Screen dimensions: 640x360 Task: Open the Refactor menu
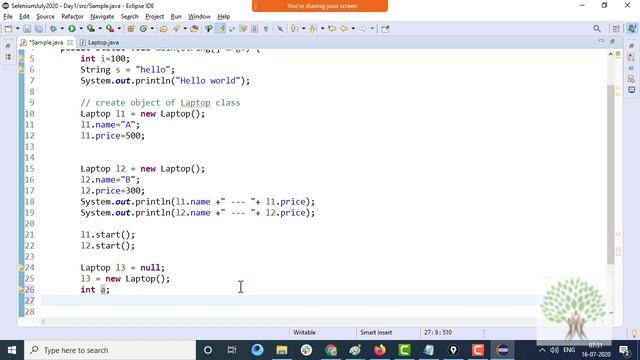72,16
